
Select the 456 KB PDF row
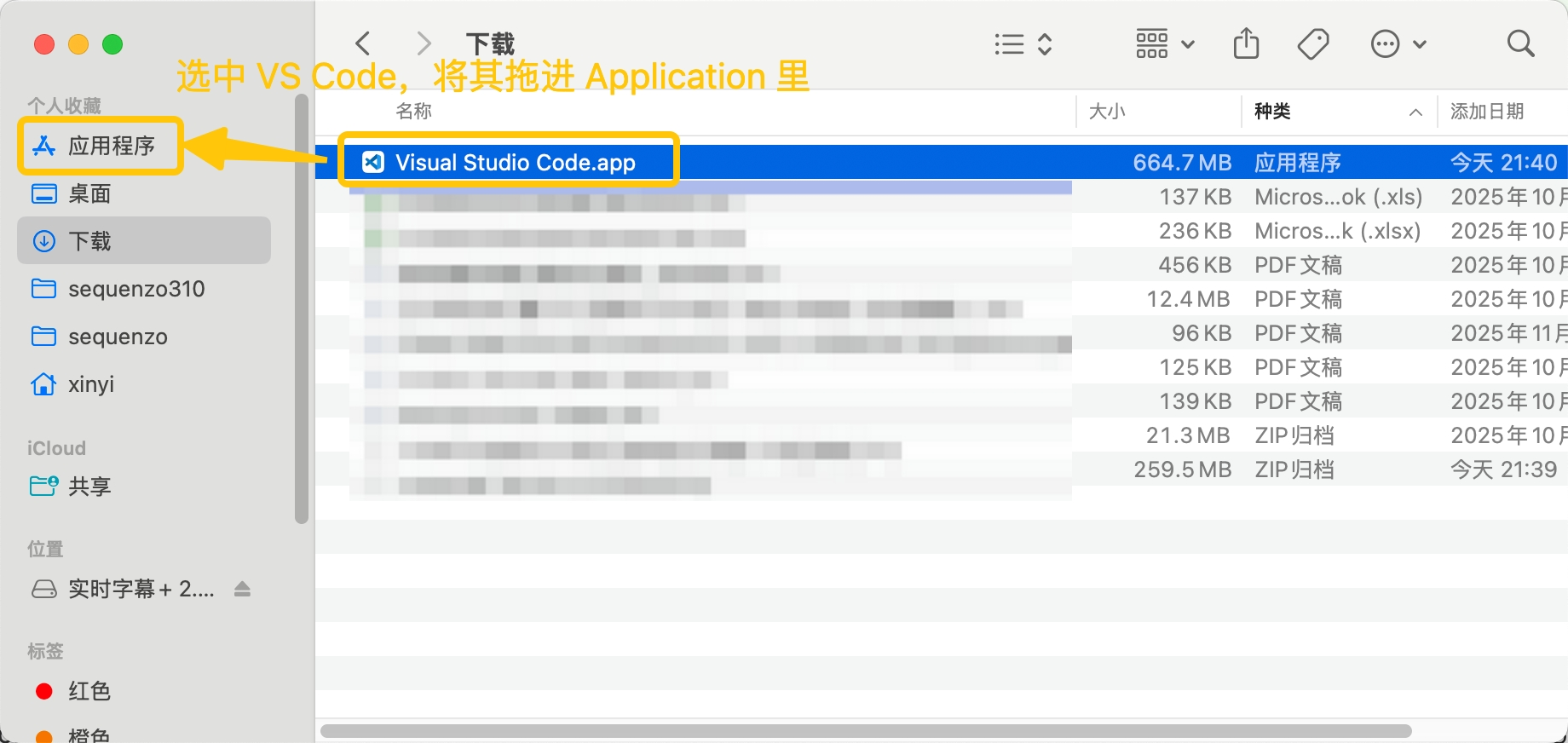click(942, 265)
